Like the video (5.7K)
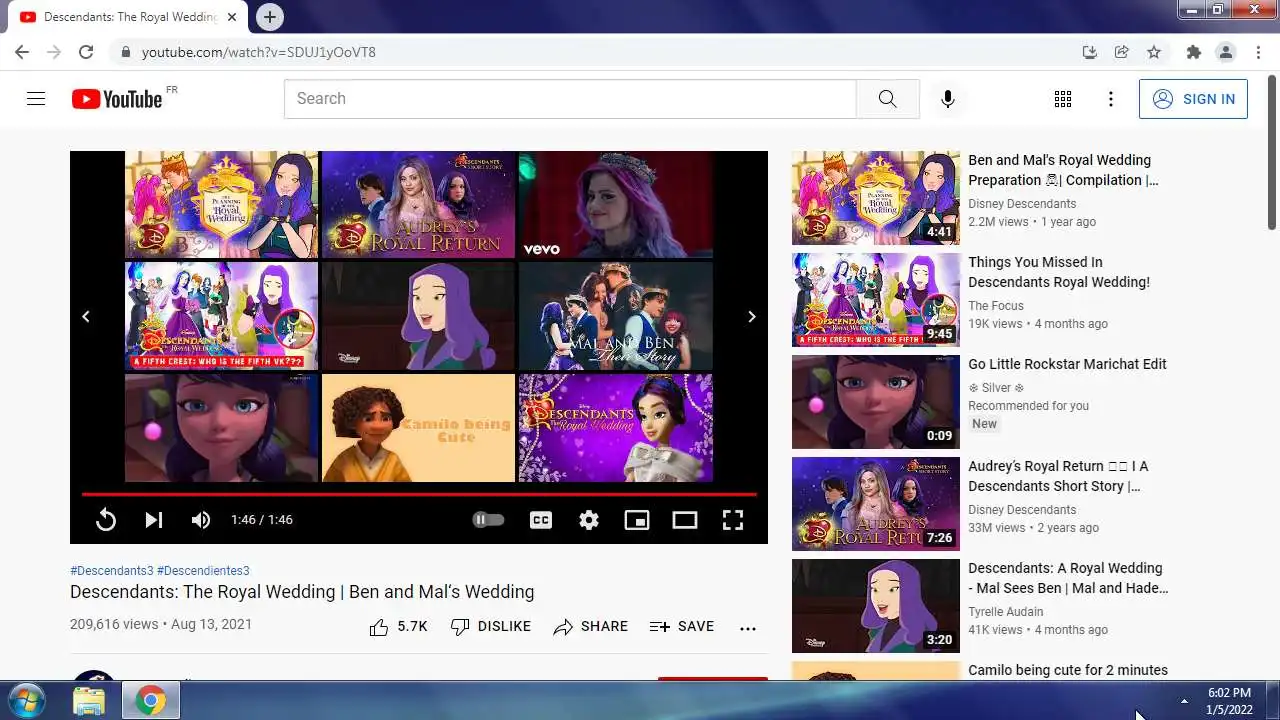The height and width of the screenshot is (720, 1280). point(398,626)
